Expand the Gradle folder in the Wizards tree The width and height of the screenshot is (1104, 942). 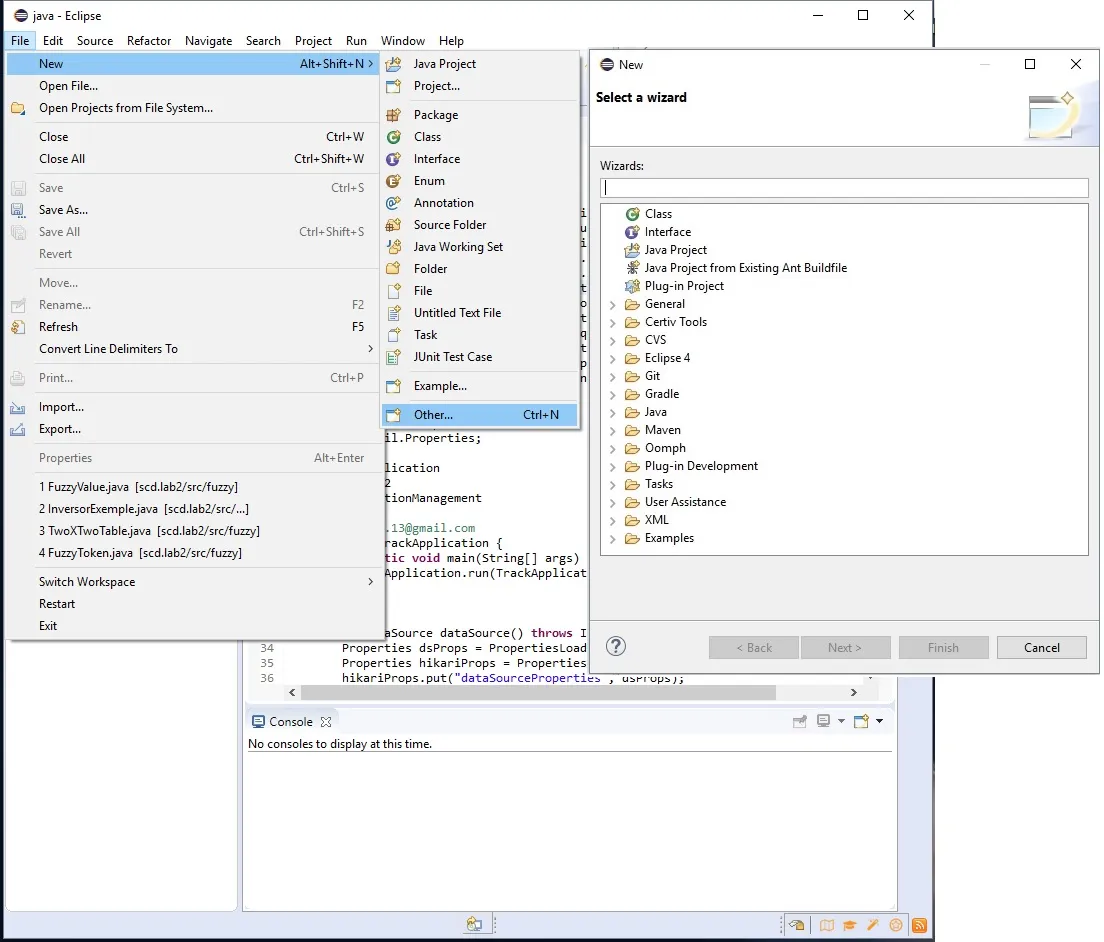(613, 395)
